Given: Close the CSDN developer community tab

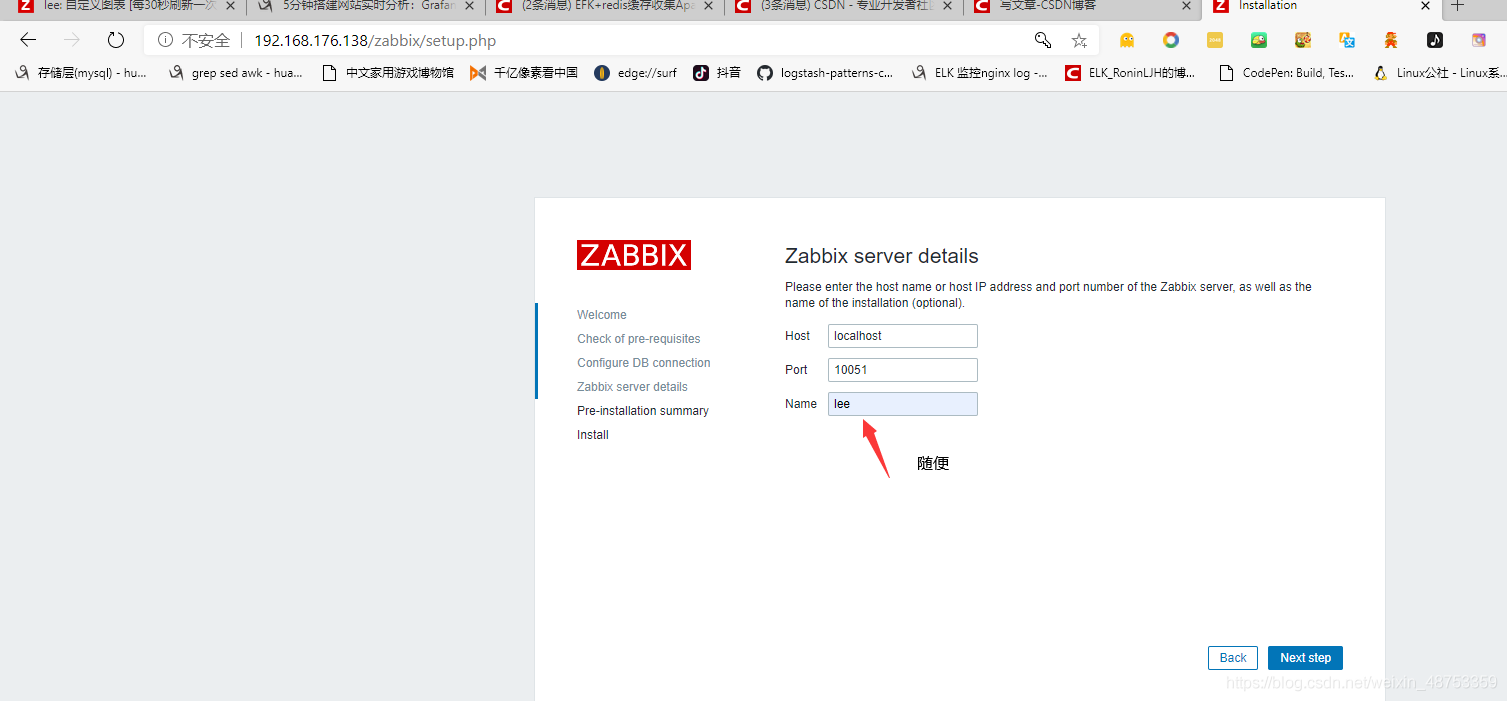Looking at the screenshot, I should click(x=946, y=6).
